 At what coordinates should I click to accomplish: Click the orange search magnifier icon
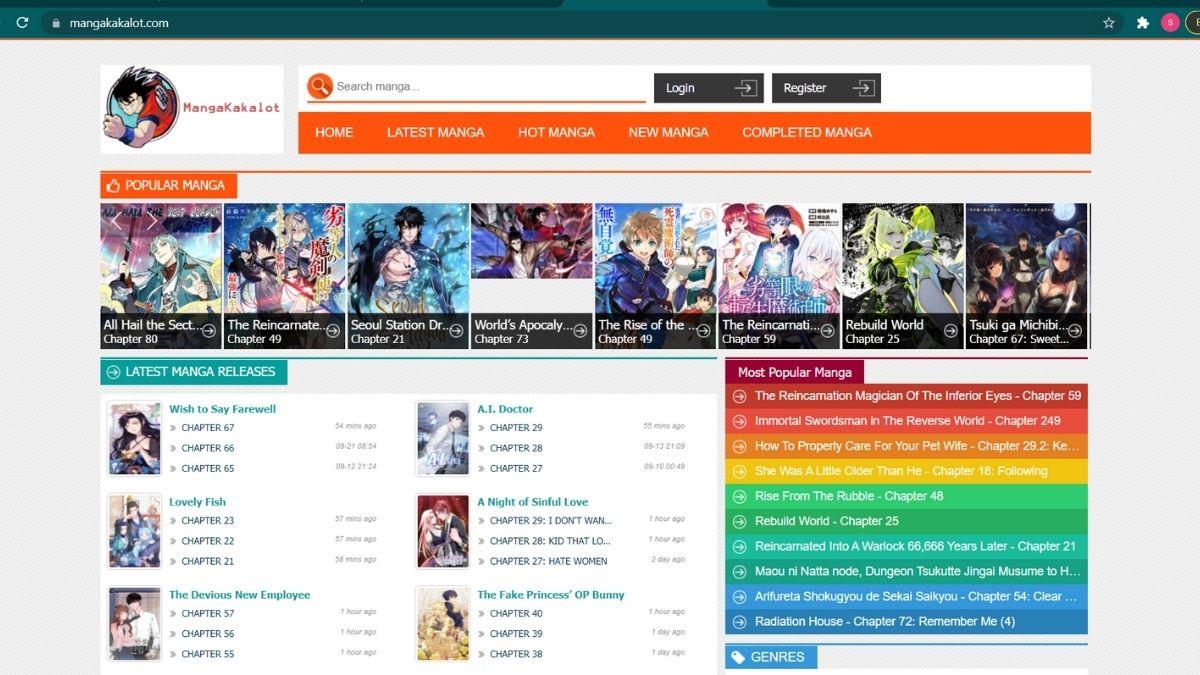click(x=319, y=86)
